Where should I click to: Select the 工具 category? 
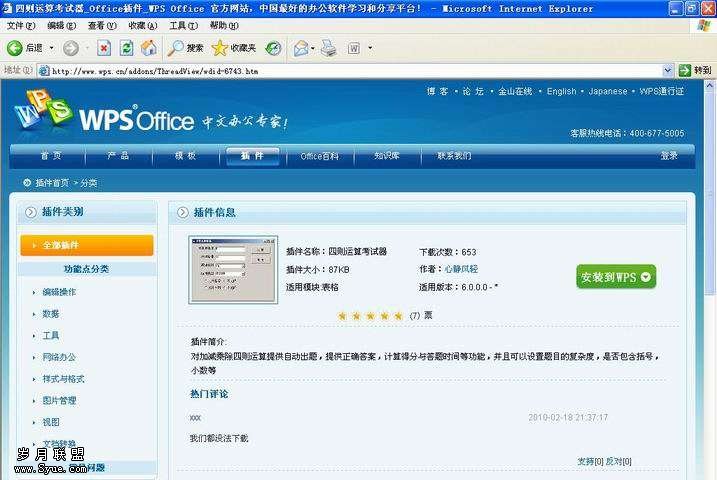pos(51,335)
